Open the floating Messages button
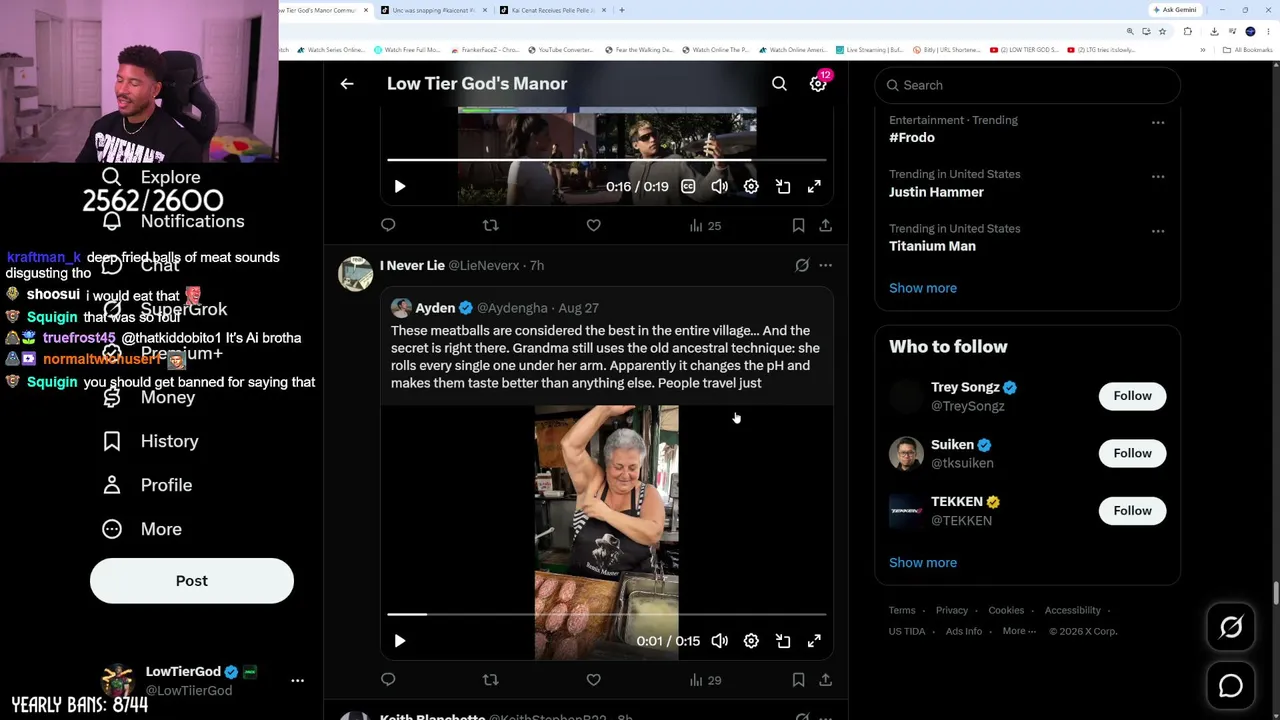1280x720 pixels. pyautogui.click(x=1231, y=686)
